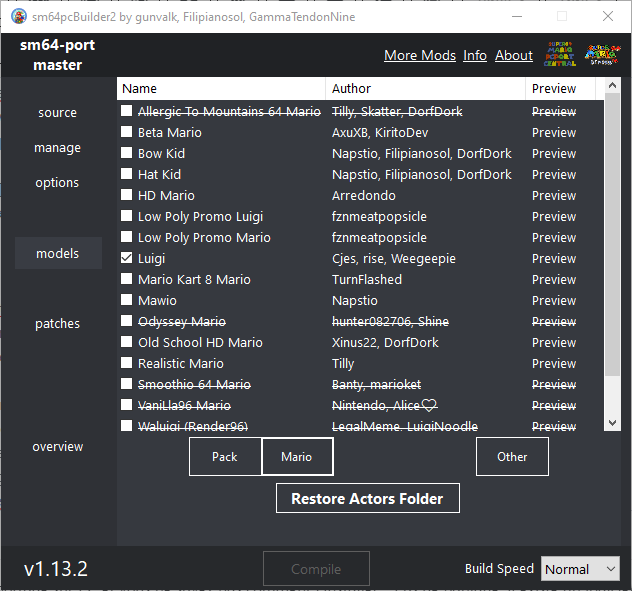The image size is (632, 591).
Task: Uncheck the Luigi model checkbox
Action: tap(126, 258)
